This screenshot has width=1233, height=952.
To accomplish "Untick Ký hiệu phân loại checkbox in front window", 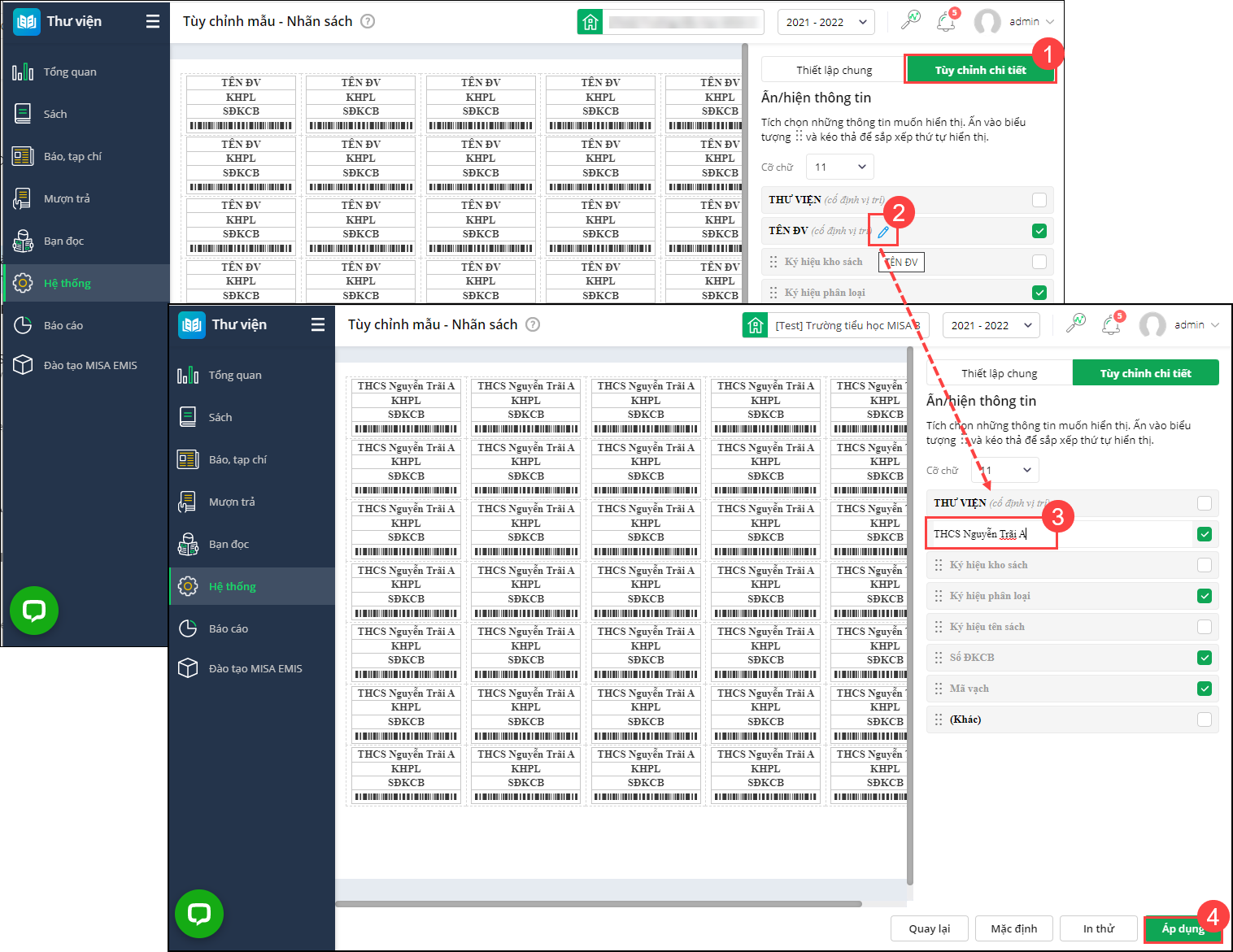I will coord(1205,596).
